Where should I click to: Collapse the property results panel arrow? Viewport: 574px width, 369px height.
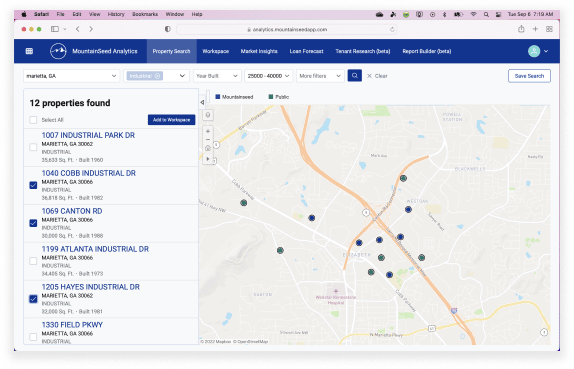202,102
